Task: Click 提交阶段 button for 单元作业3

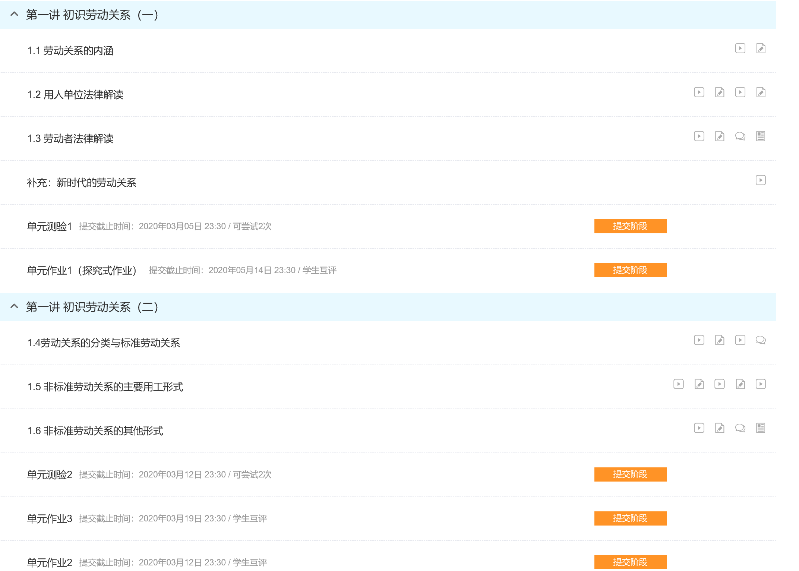Action: click(630, 518)
